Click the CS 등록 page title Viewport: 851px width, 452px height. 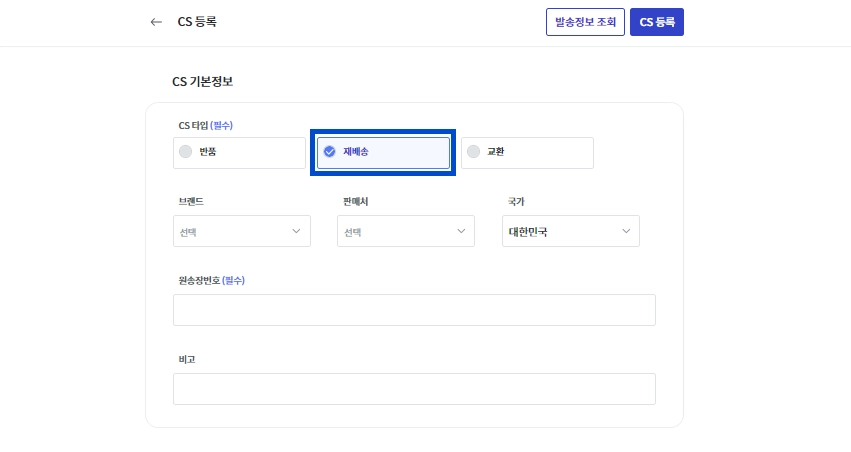tap(197, 22)
